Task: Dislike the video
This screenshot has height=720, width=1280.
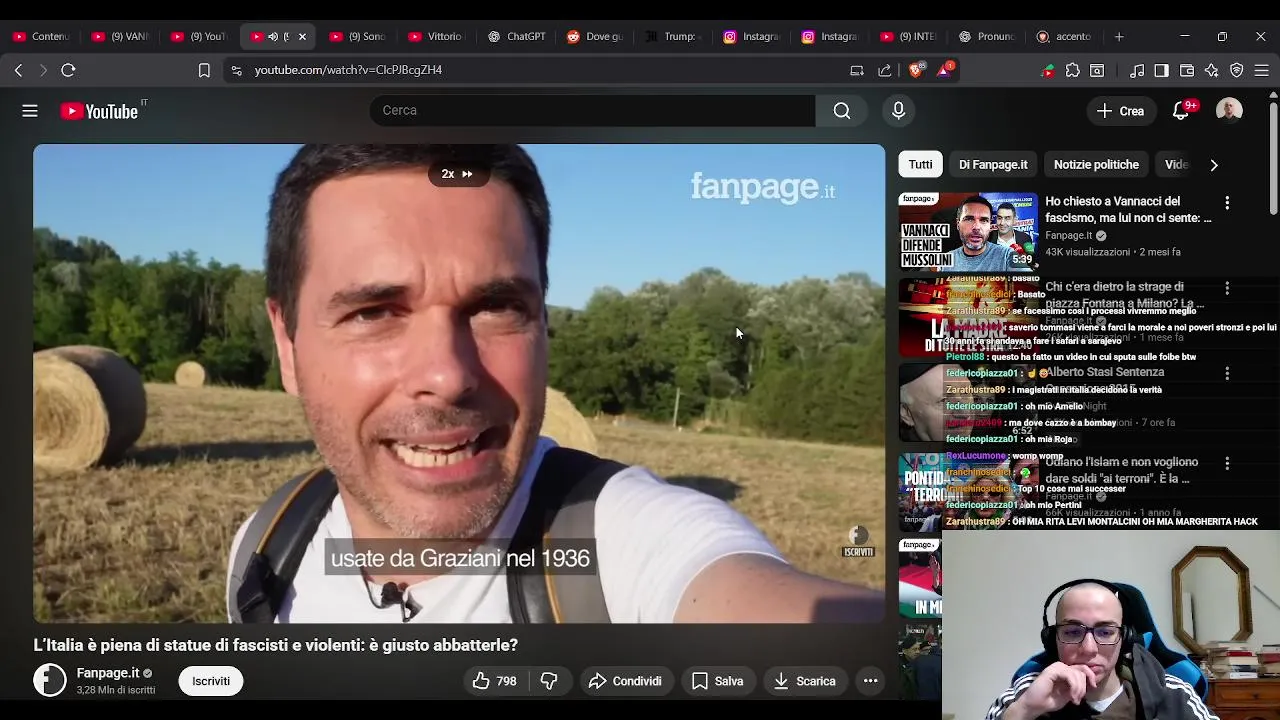Action: 549,681
